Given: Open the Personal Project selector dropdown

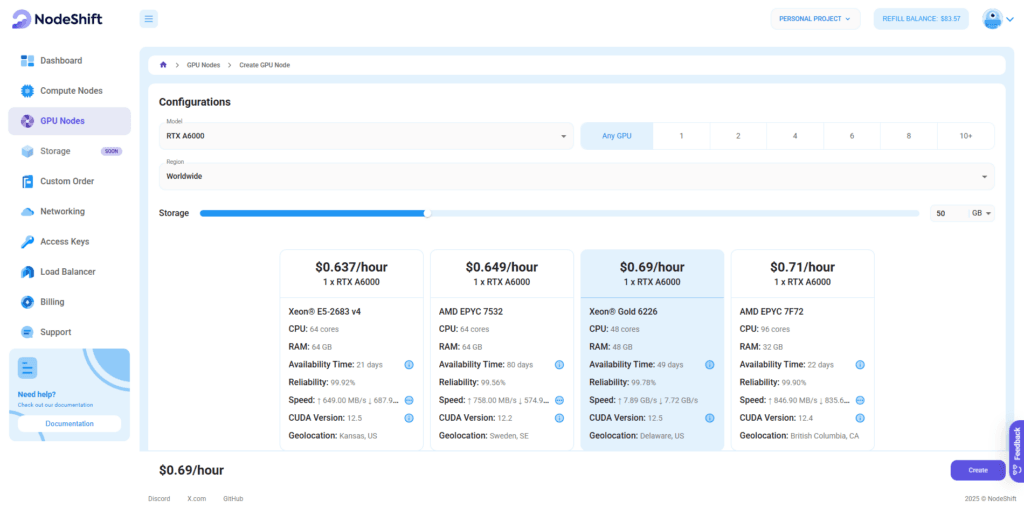Looking at the screenshot, I should (x=814, y=18).
